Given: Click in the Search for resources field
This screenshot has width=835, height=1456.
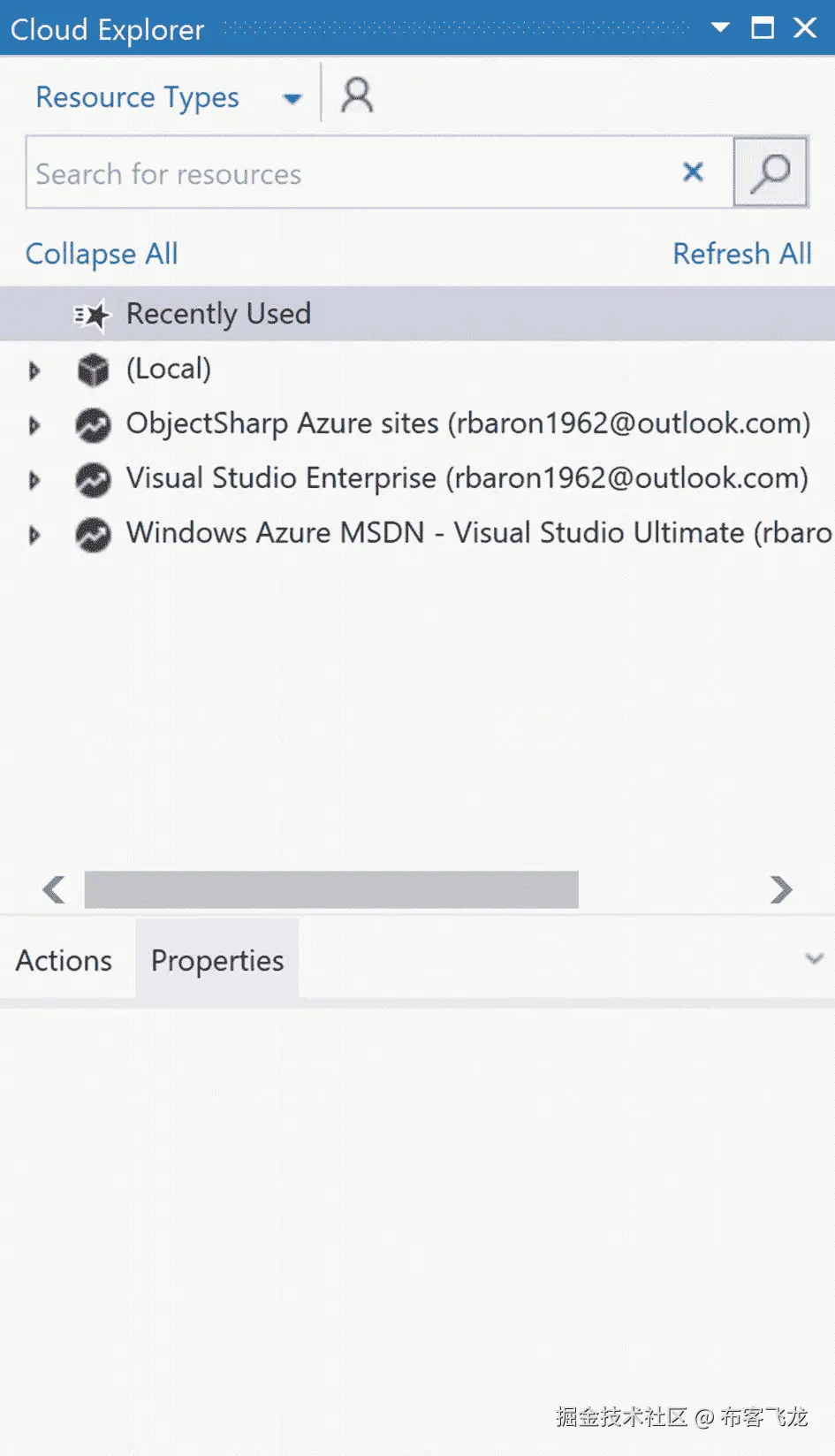Looking at the screenshot, I should click(353, 173).
